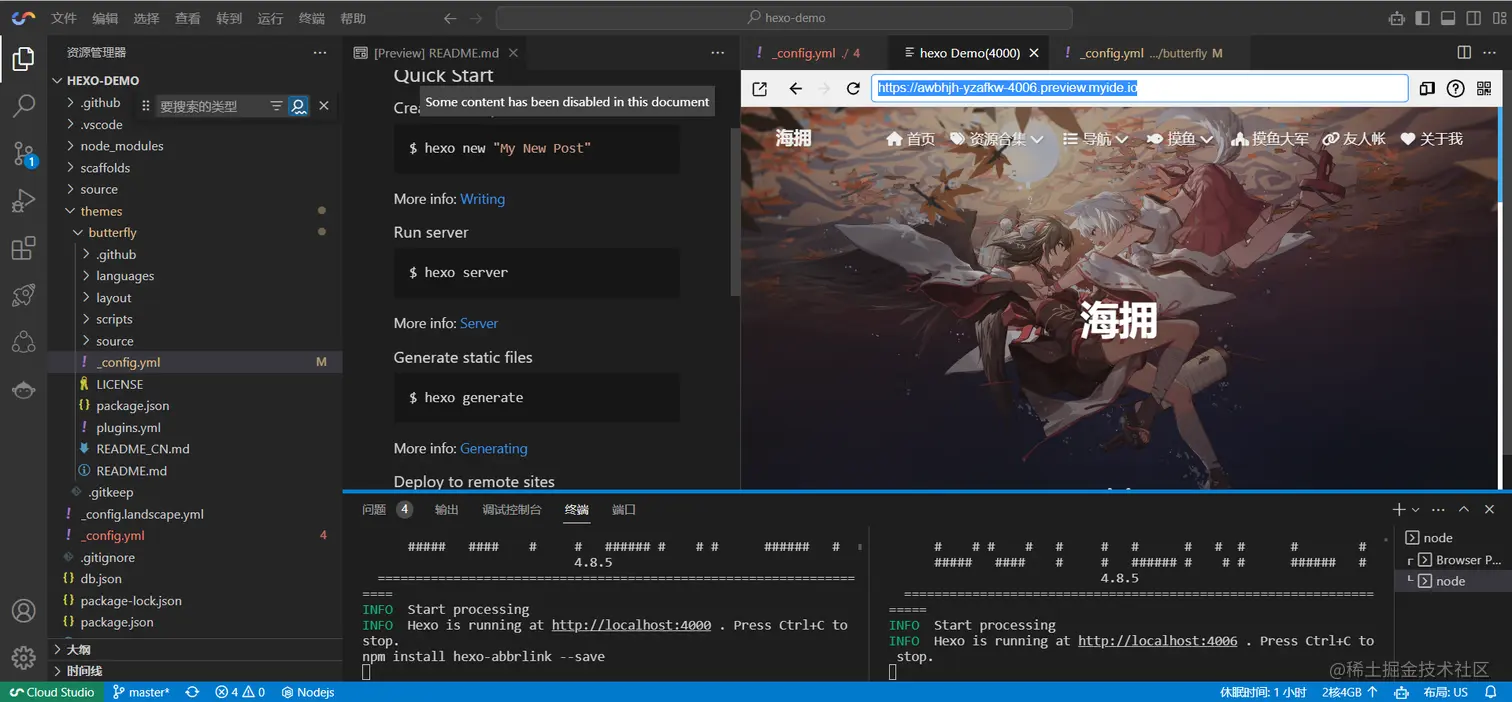1512x702 pixels.
Task: Open the Search view in activity bar
Action: point(23,106)
